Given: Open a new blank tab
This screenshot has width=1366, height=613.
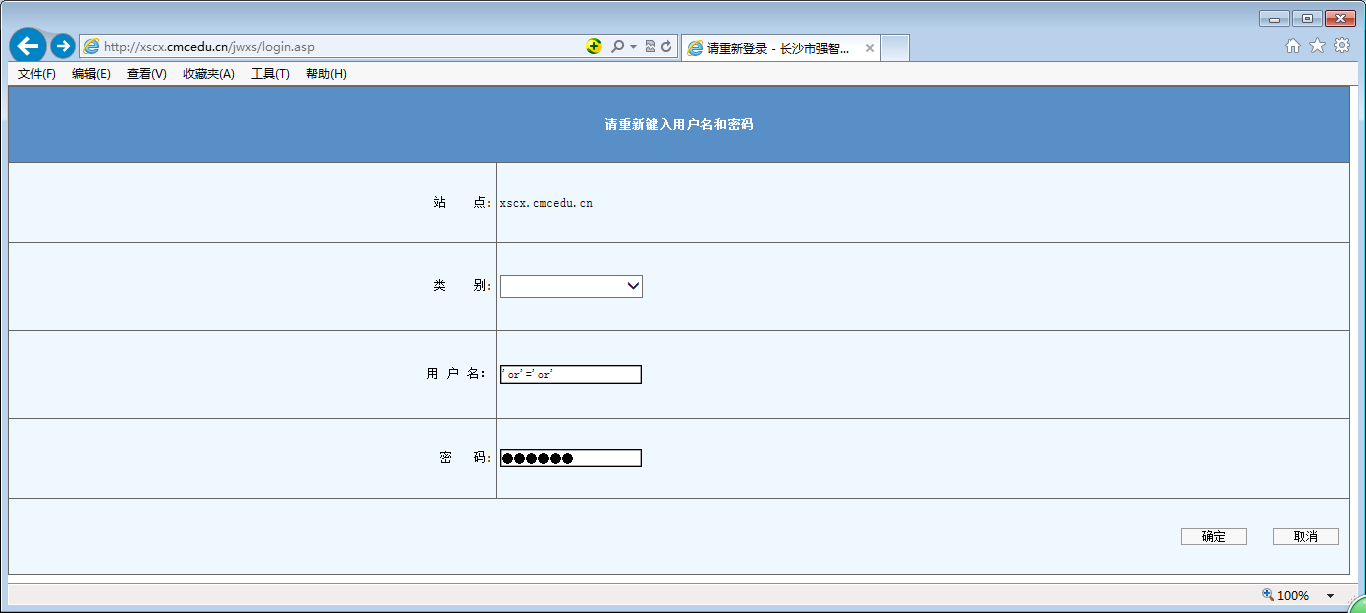Looking at the screenshot, I should point(895,48).
